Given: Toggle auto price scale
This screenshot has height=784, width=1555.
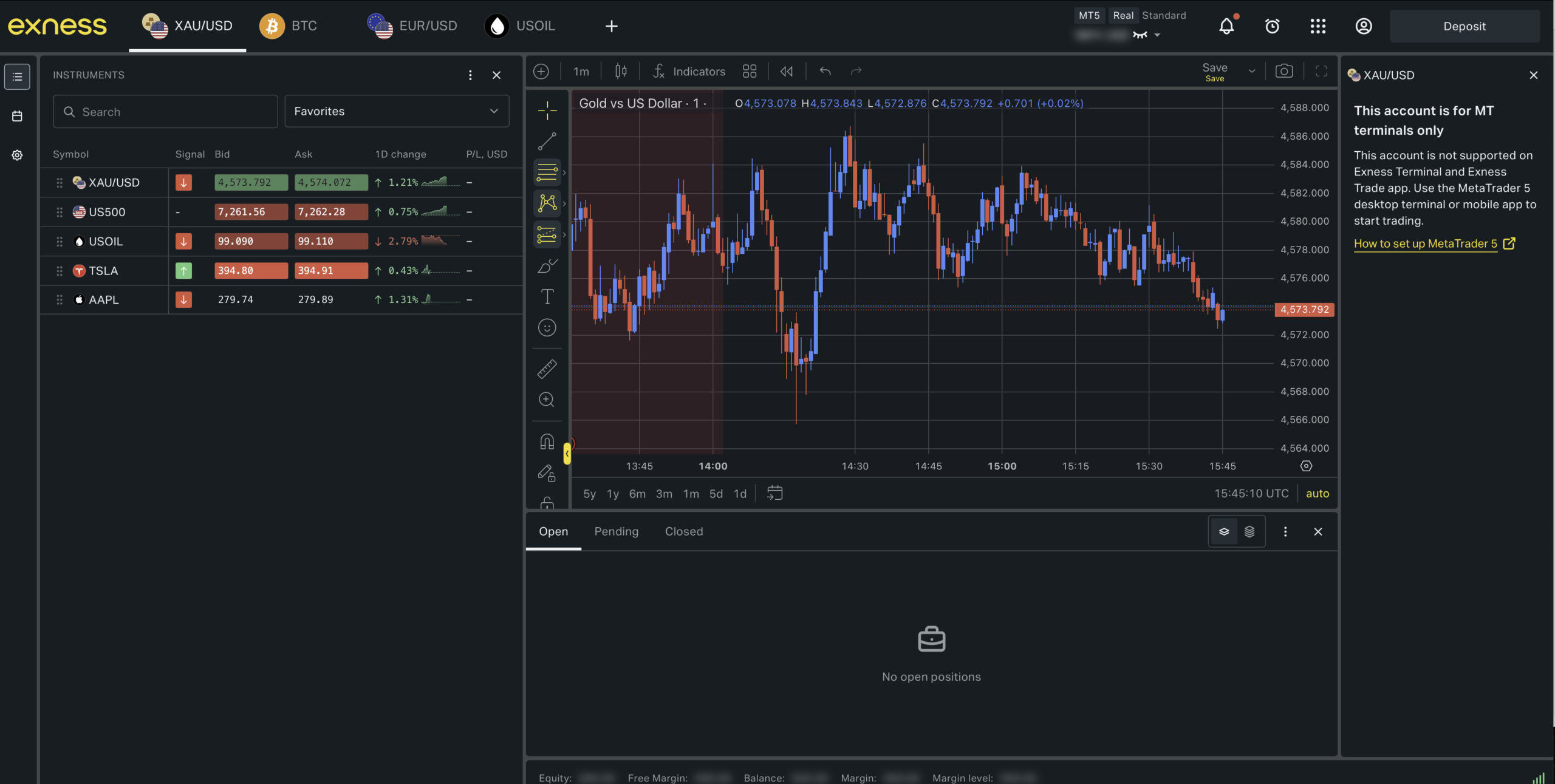Looking at the screenshot, I should point(1317,494).
